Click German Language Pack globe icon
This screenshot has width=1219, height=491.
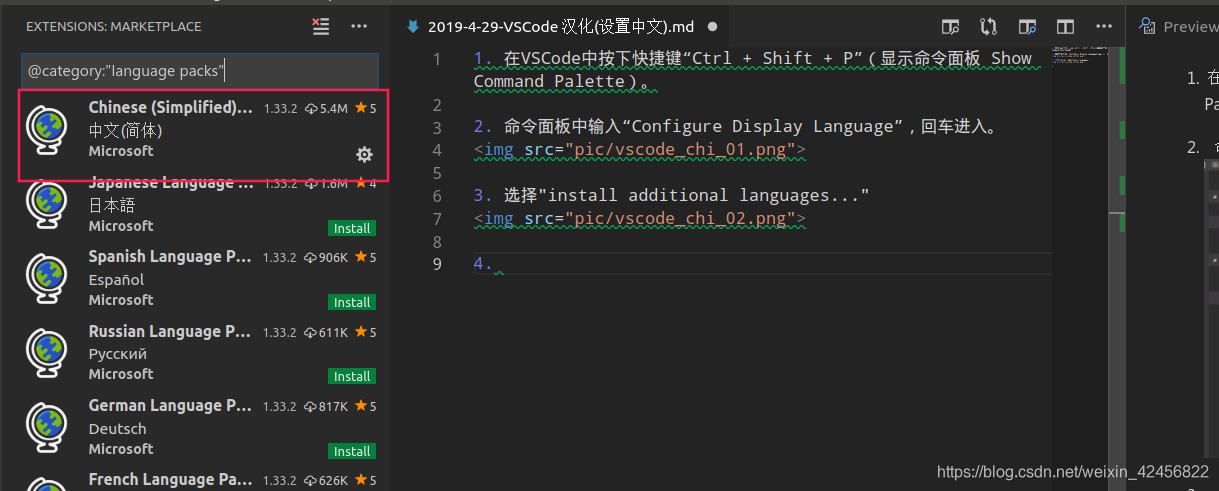point(46,428)
